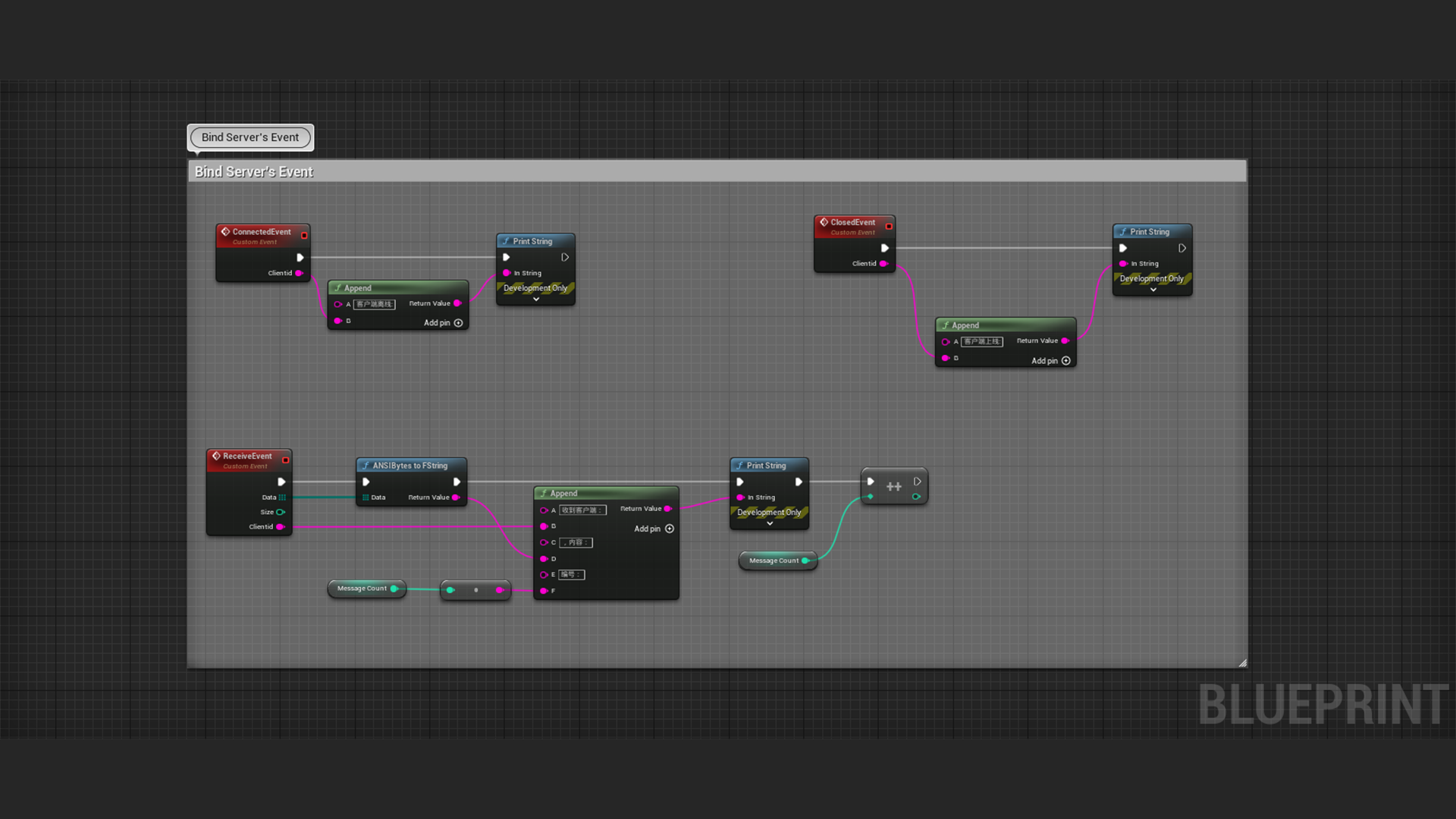Viewport: 1456px width, 819px height.
Task: Expand Print String node after ClosedEvent
Action: 1153,290
